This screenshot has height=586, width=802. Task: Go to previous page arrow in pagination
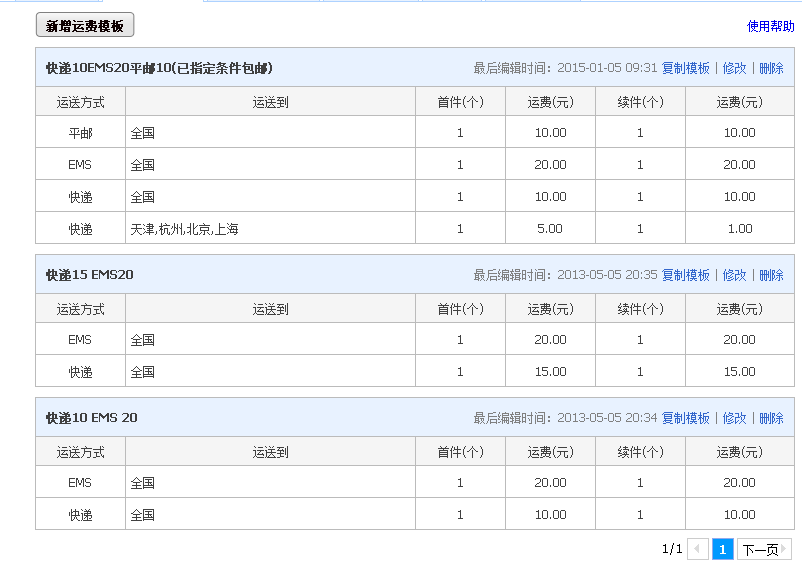pyautogui.click(x=698, y=549)
